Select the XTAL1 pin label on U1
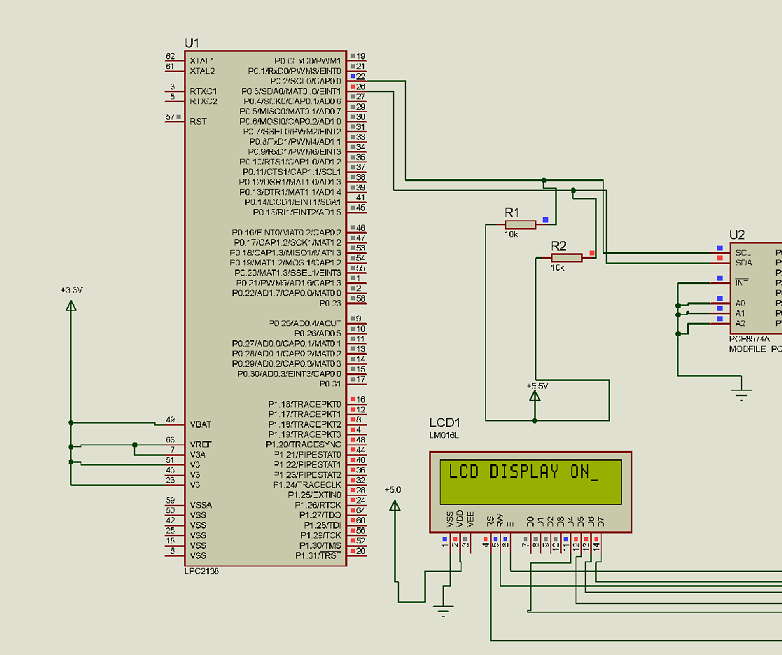 (201, 60)
